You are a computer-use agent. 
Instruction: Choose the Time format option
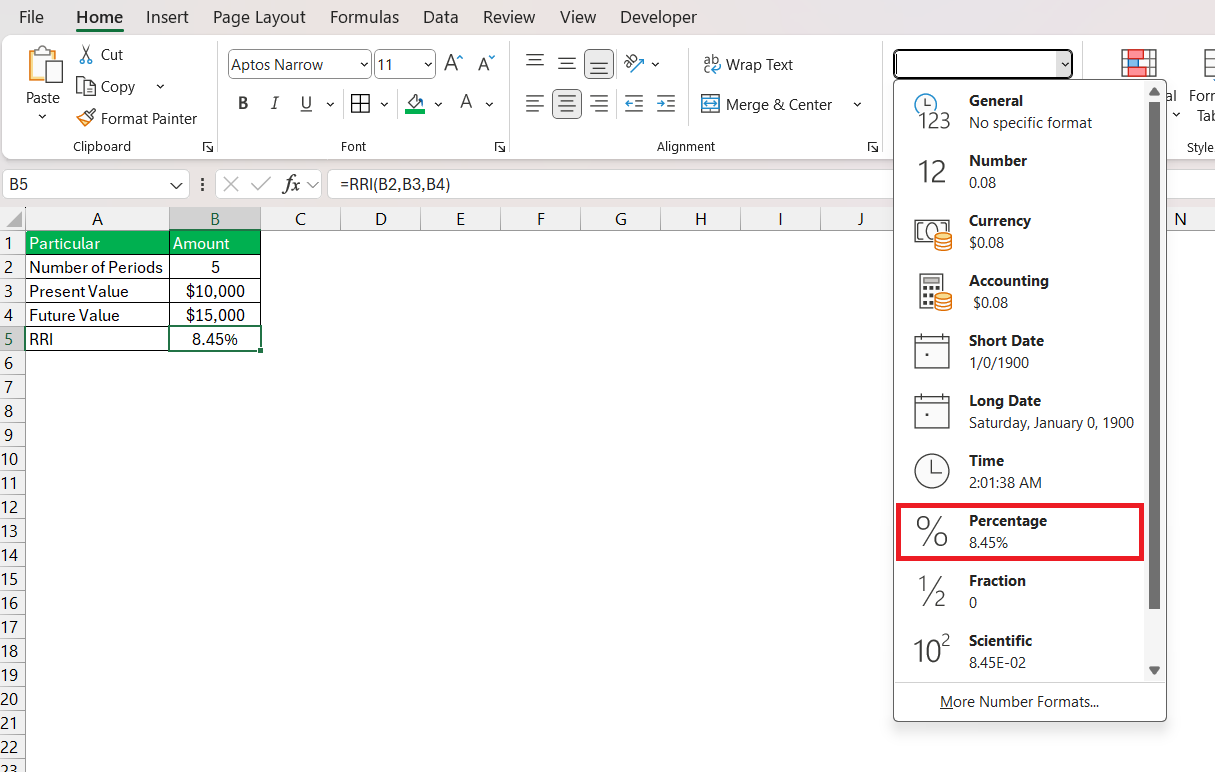(1020, 472)
